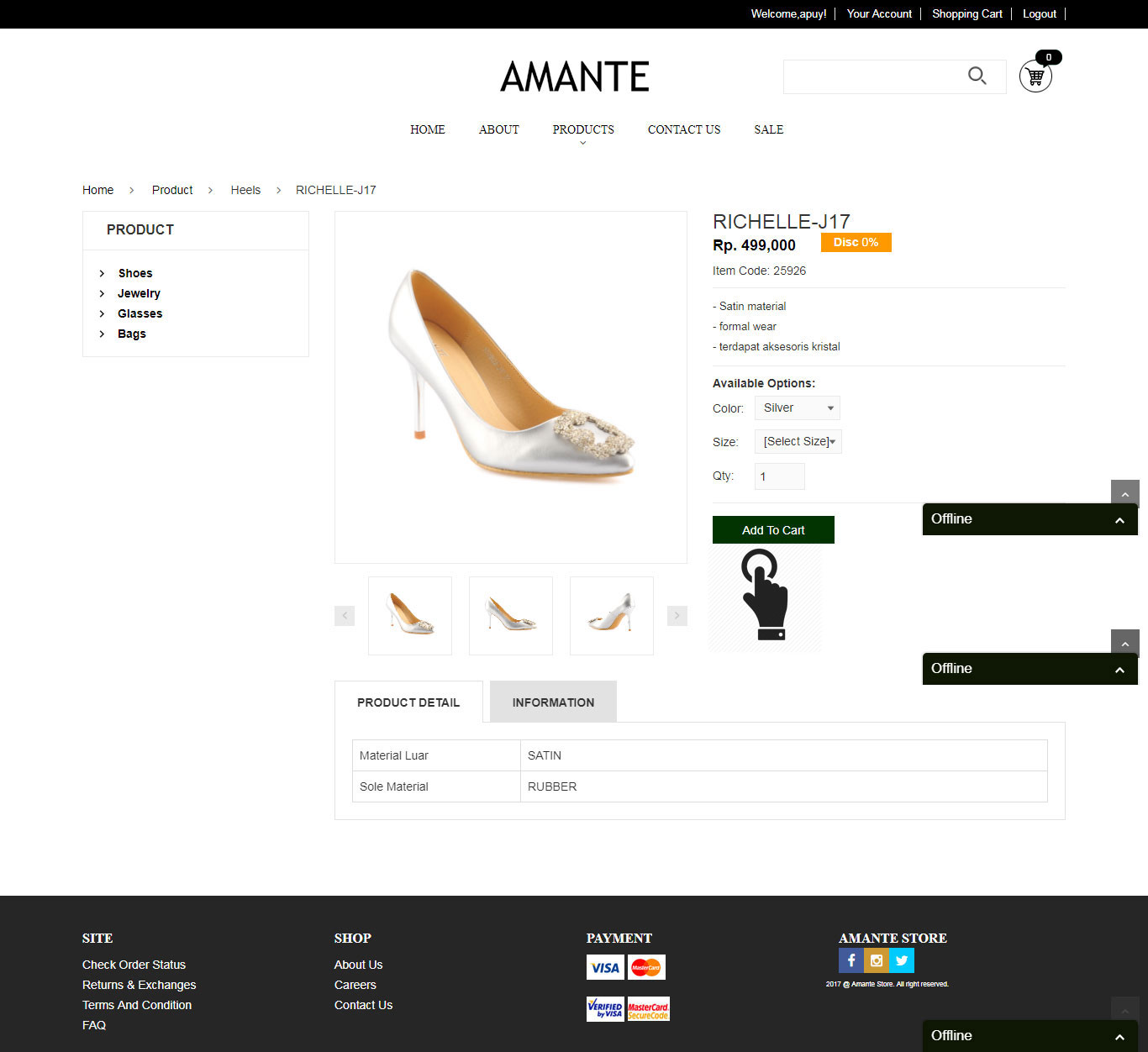1148x1052 pixels.
Task: Click the SATIN material value cell
Action: tap(784, 755)
